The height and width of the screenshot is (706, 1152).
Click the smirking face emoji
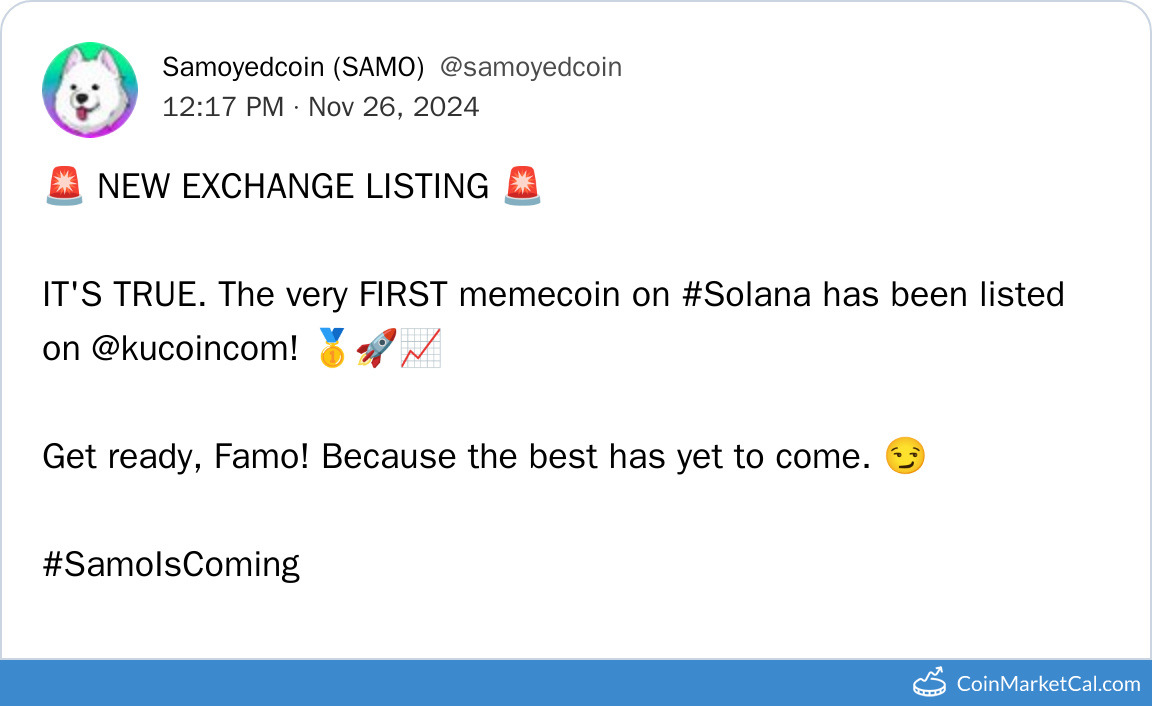(x=906, y=457)
